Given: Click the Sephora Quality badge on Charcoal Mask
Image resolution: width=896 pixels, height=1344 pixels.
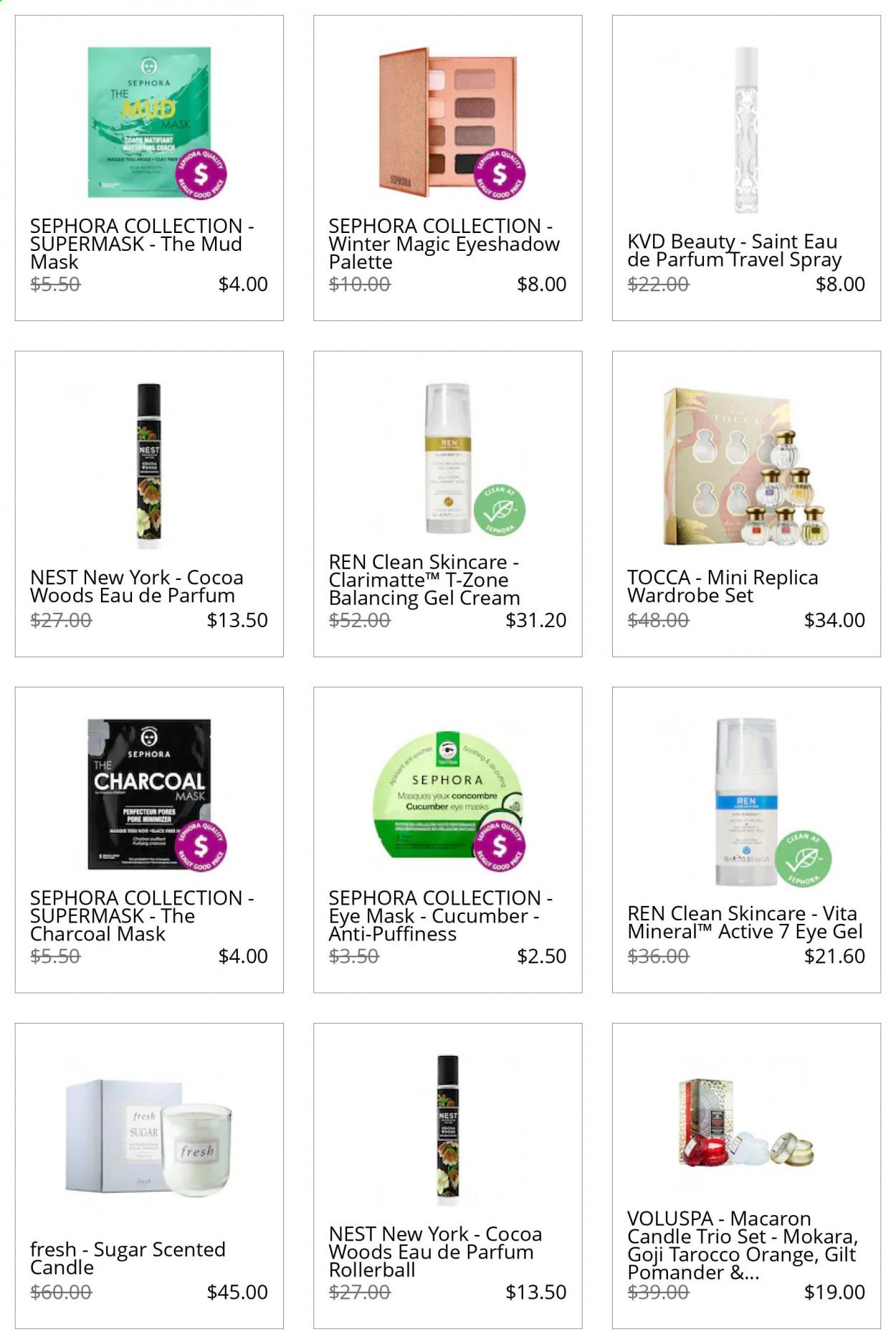Looking at the screenshot, I should tap(201, 847).
